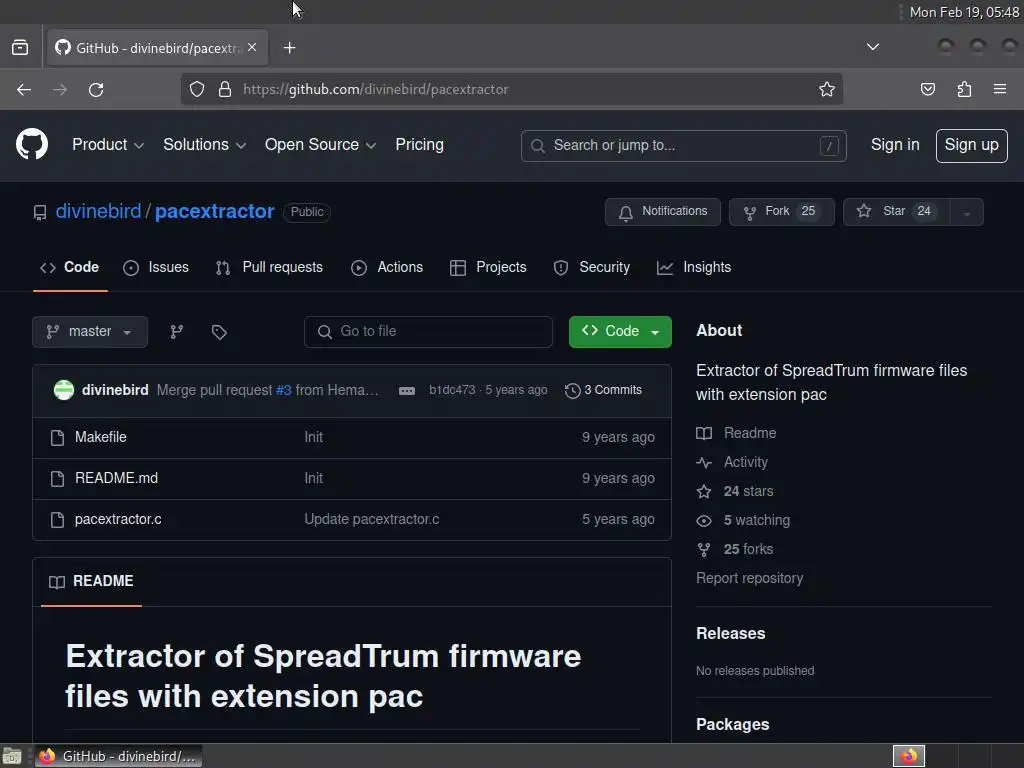View the 3 Commits history

(603, 390)
